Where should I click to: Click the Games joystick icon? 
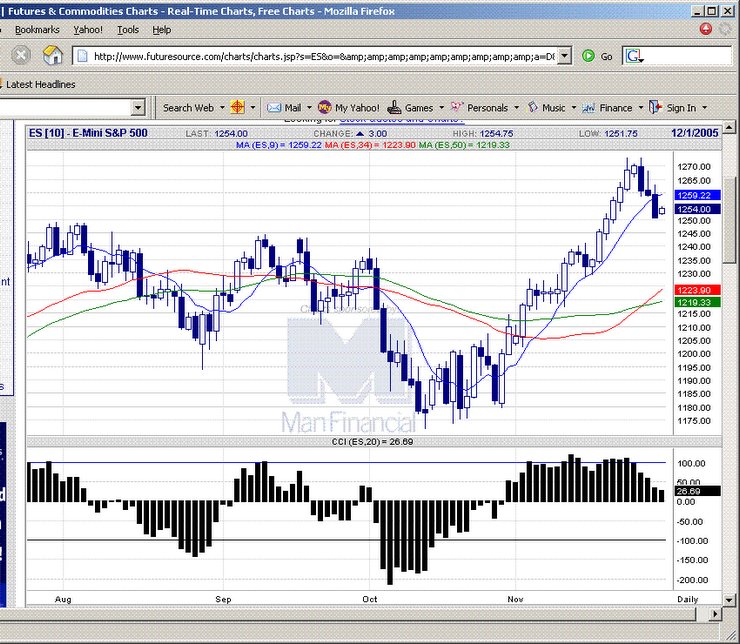(394, 108)
